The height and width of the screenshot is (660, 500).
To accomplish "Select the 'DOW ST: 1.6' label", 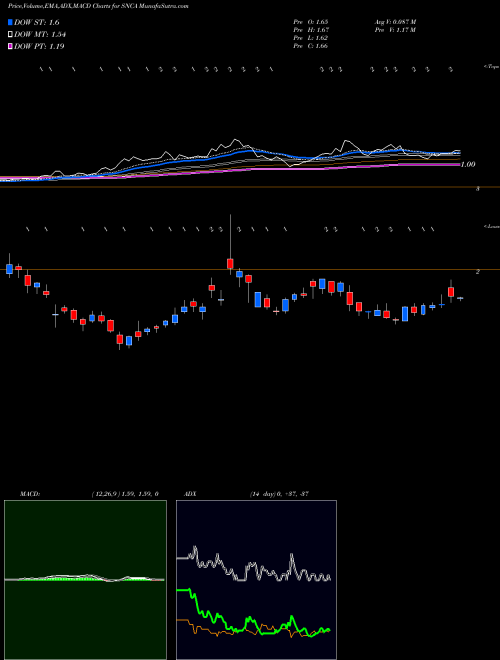I will pyautogui.click(x=37, y=22).
